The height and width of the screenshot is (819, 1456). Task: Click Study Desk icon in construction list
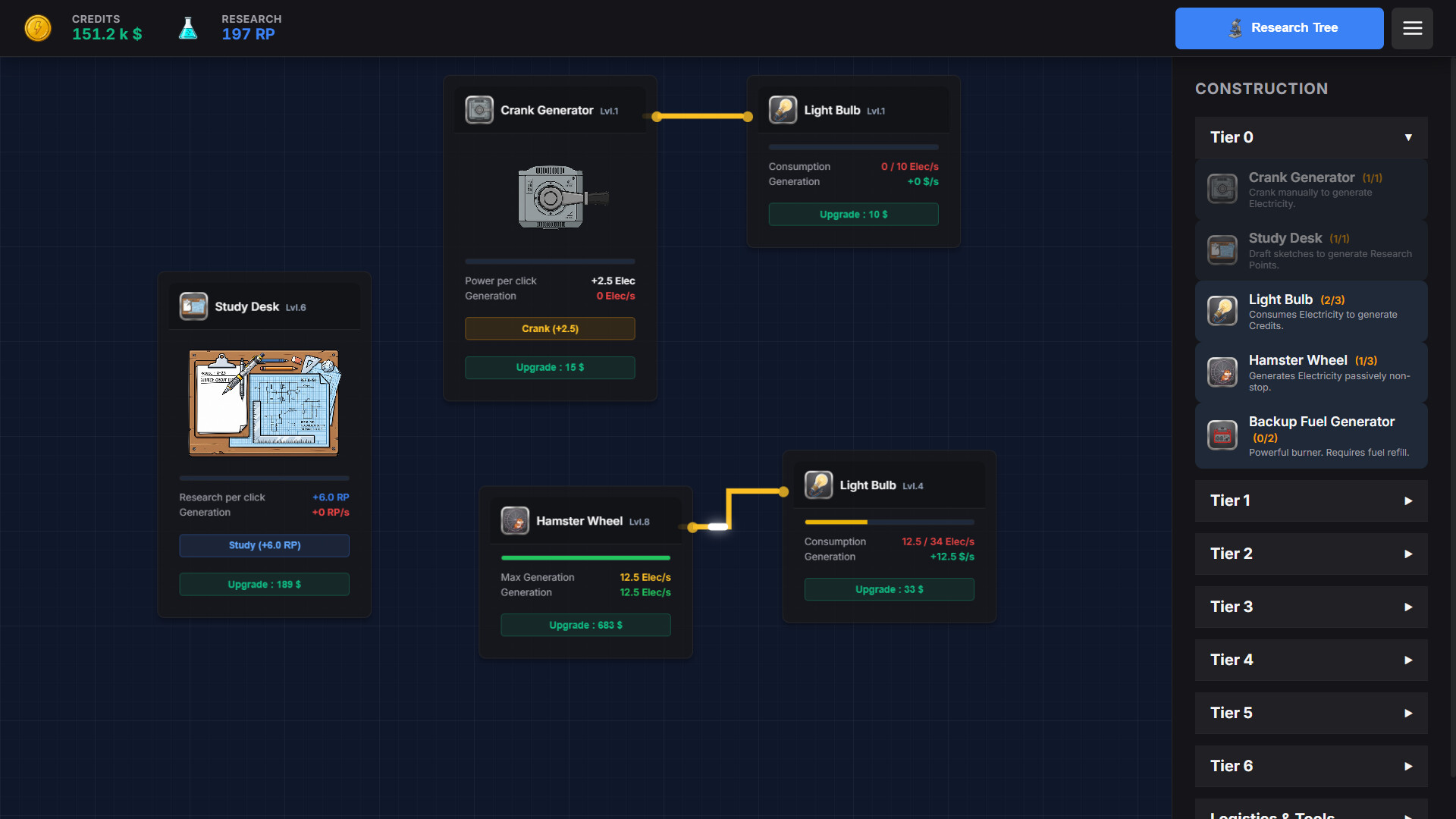1222,250
